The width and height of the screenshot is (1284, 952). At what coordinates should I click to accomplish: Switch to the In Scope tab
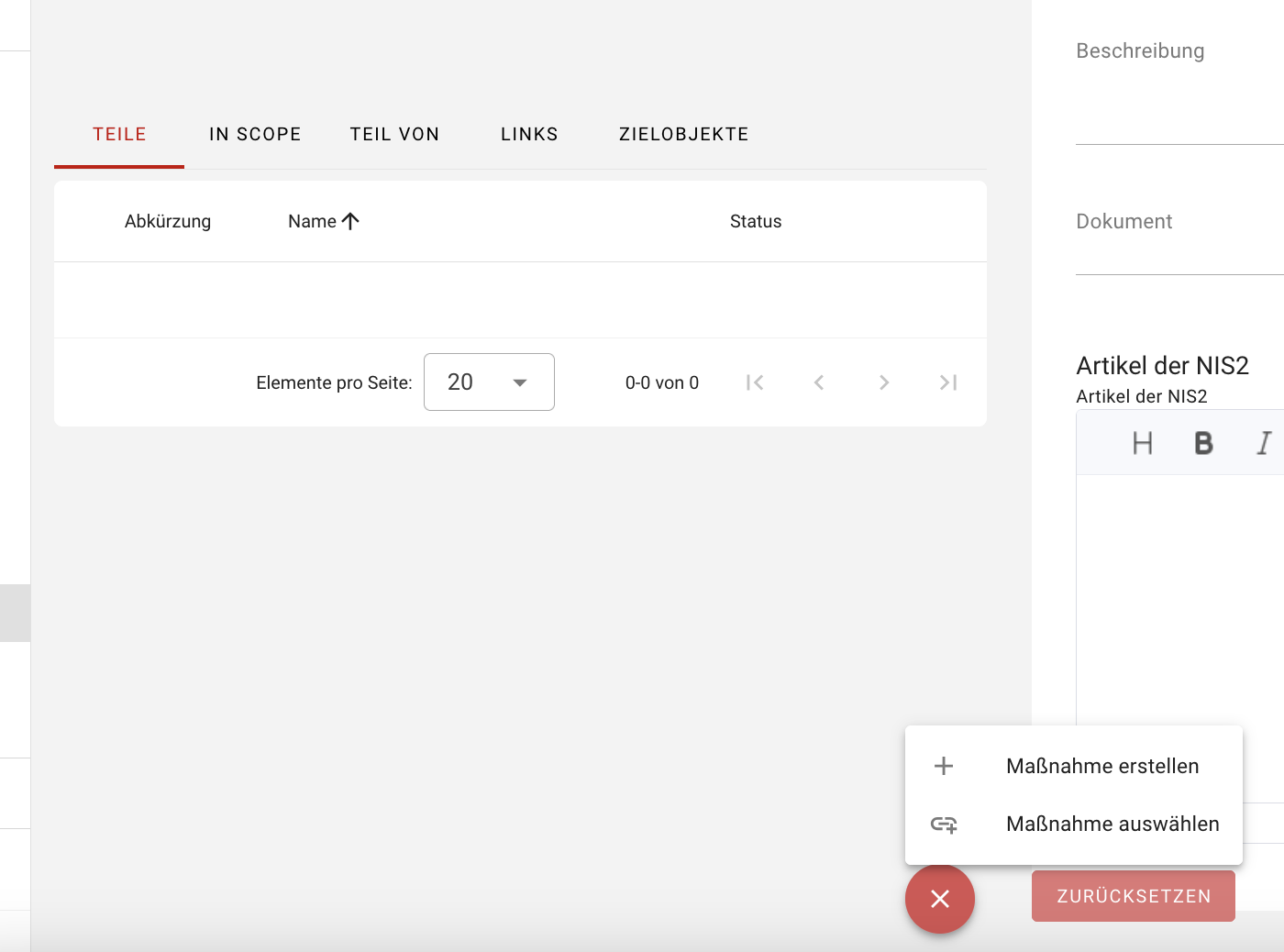click(x=255, y=134)
